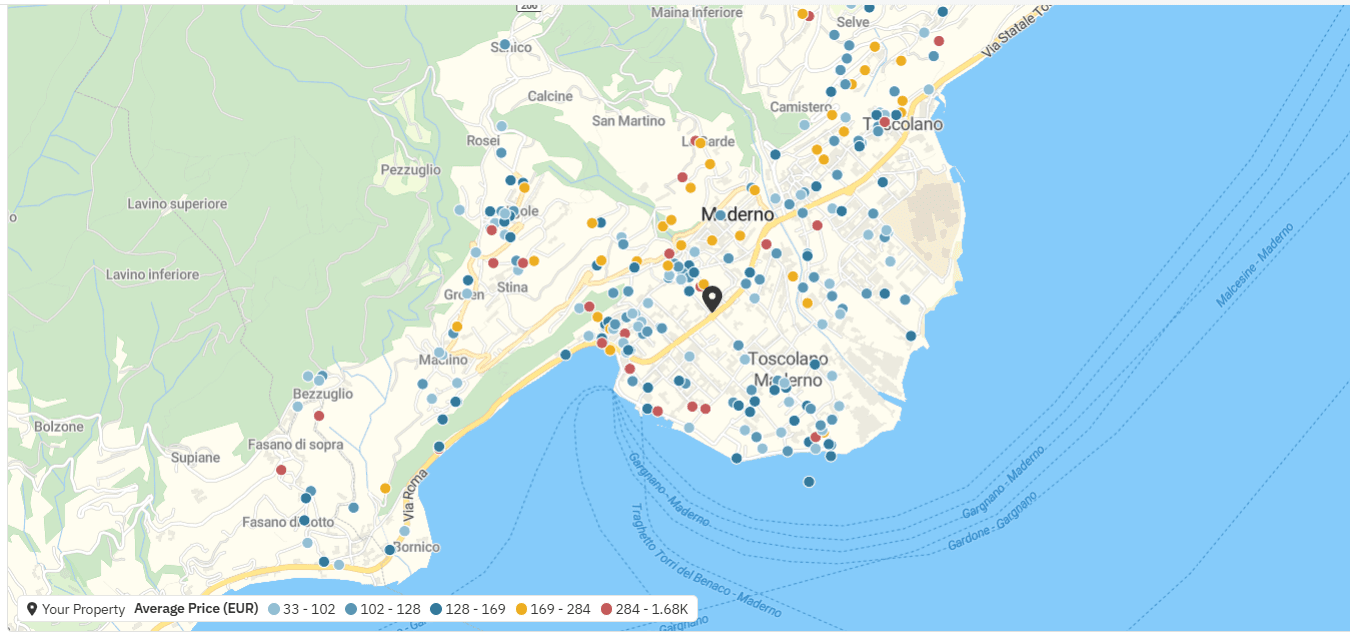Click the Your Property legend text
Image resolution: width=1350 pixels, height=642 pixels.
click(83, 609)
